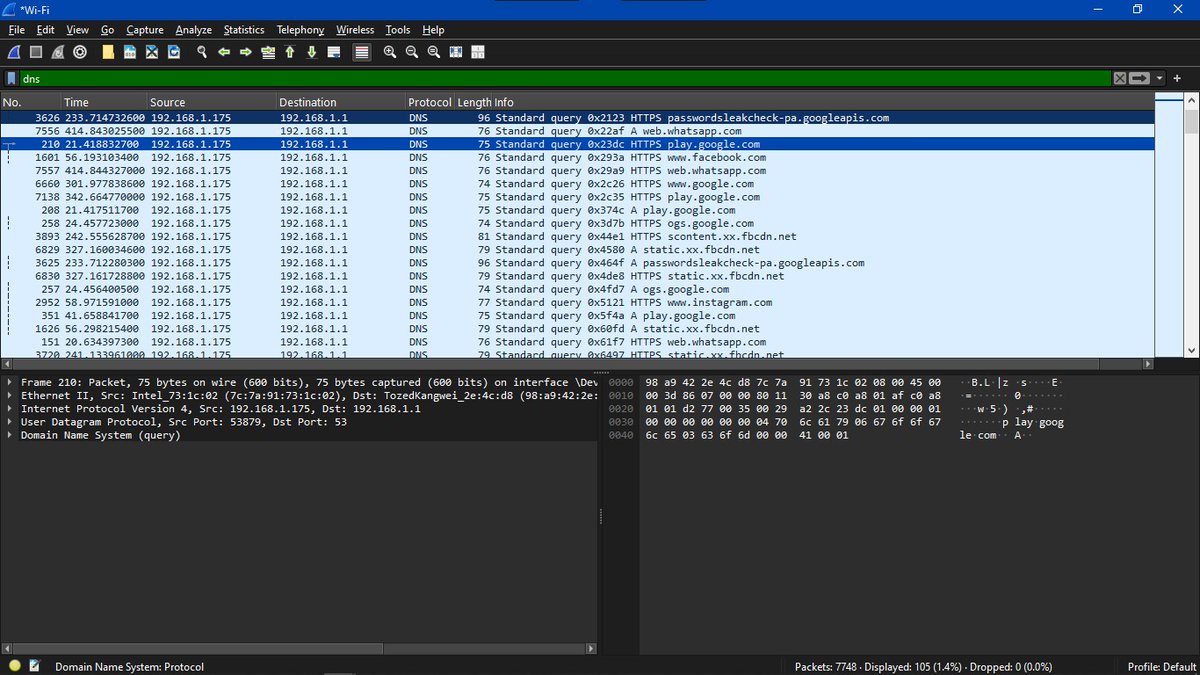Click the Find a packet magnifier icon
The height and width of the screenshot is (675, 1200).
coord(202,52)
